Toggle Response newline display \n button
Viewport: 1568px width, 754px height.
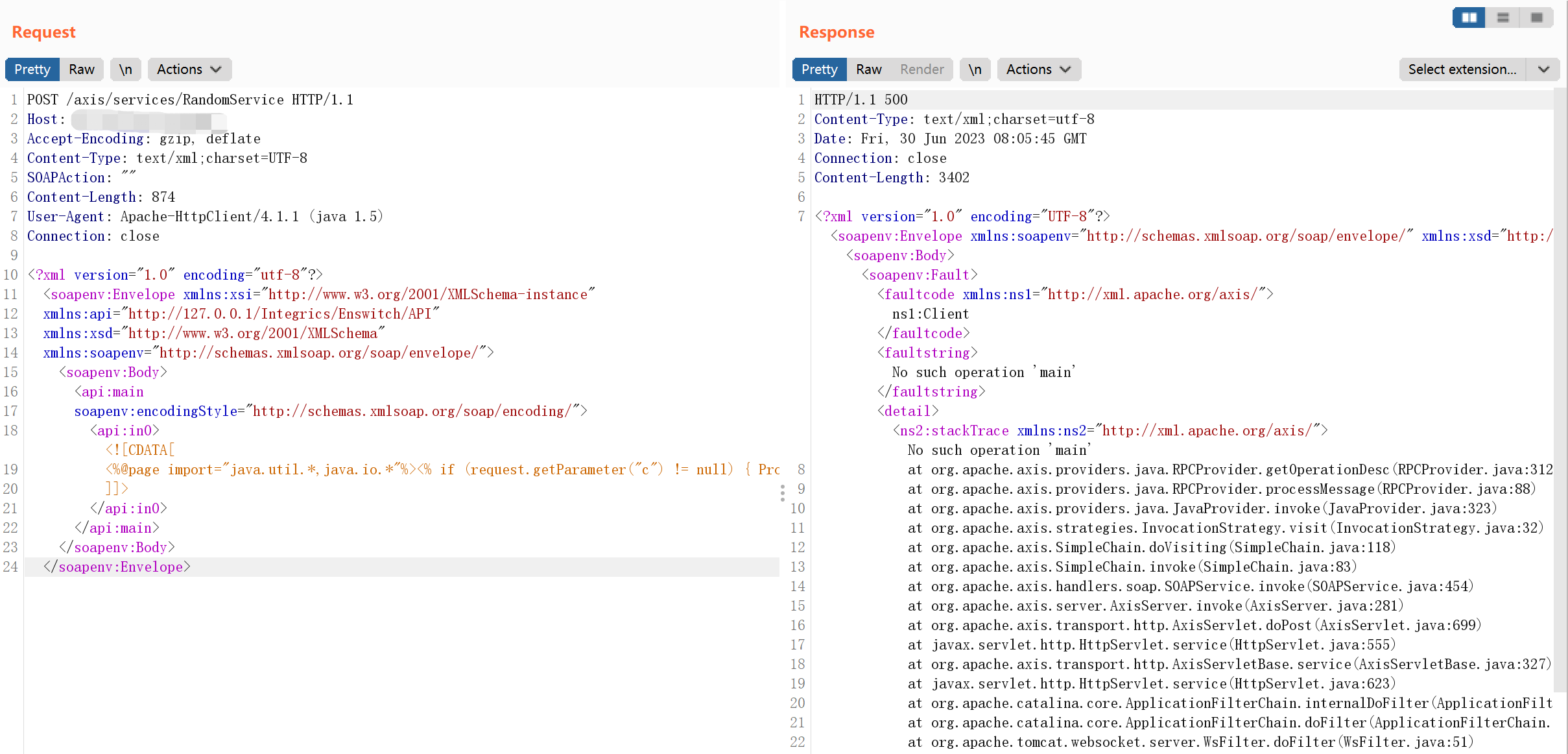975,69
